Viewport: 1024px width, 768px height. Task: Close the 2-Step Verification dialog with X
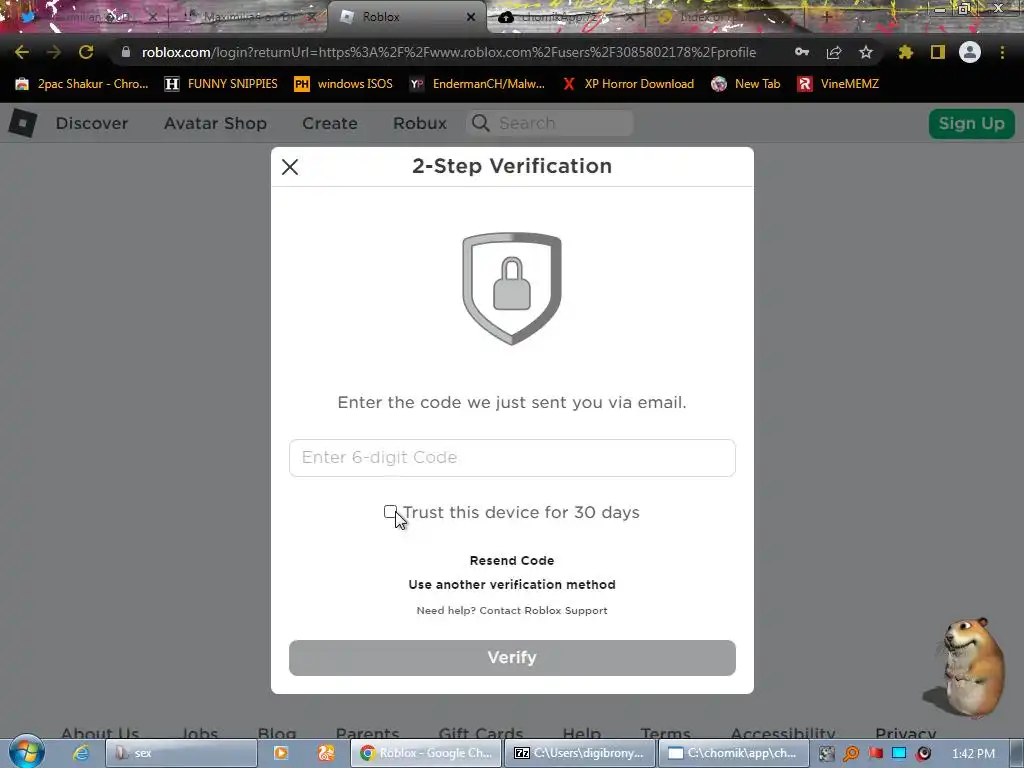(290, 167)
